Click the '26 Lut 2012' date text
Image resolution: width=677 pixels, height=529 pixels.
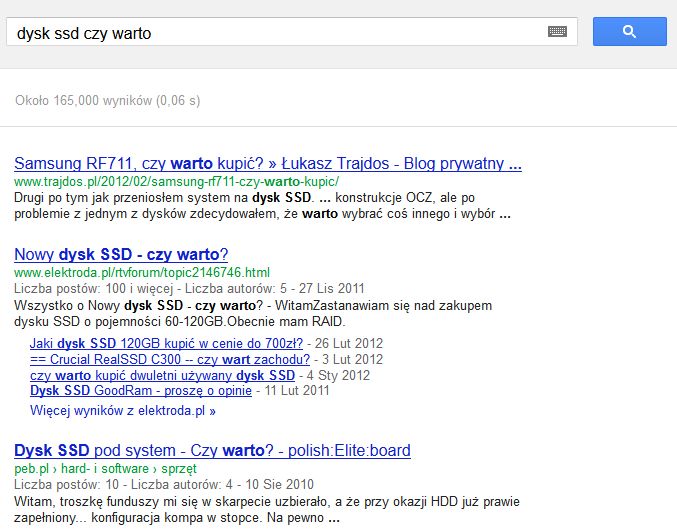[x=348, y=343]
